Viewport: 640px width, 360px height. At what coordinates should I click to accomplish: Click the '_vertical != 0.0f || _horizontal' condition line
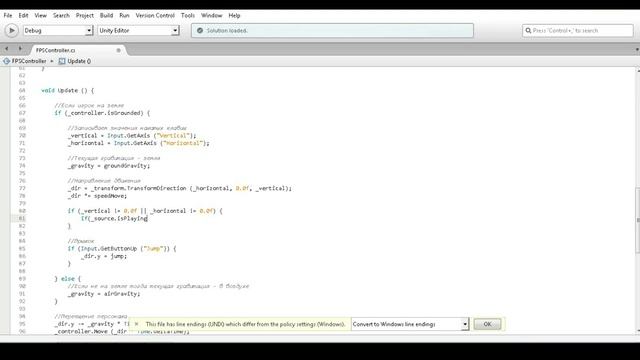point(145,211)
